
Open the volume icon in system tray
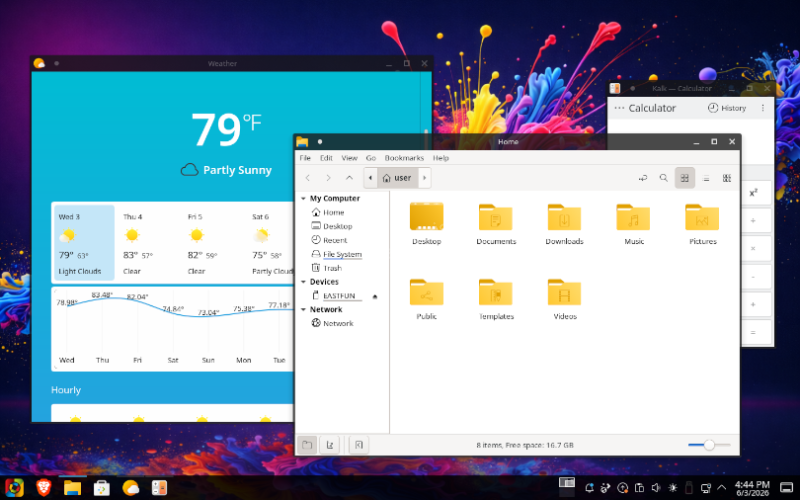(656, 488)
